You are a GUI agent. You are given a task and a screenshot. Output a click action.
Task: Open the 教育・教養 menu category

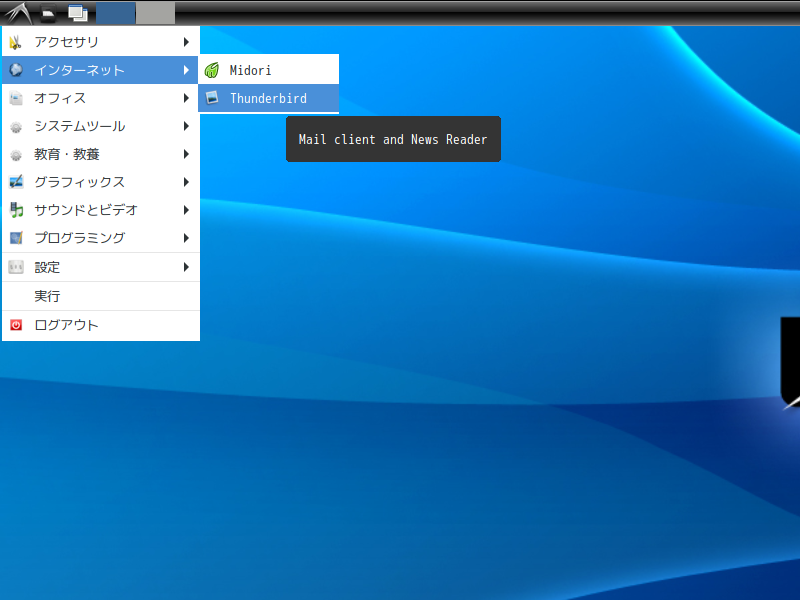(101, 154)
